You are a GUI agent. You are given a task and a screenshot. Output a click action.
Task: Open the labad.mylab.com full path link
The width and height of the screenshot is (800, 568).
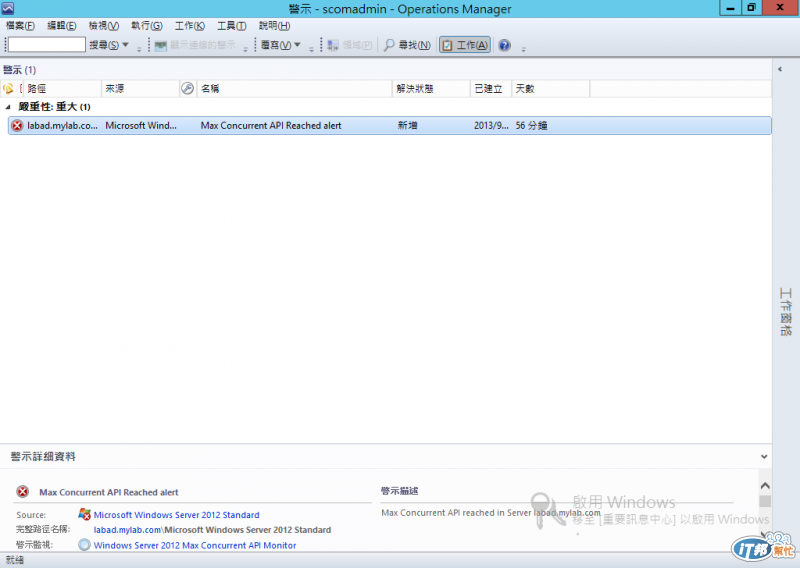click(127, 530)
